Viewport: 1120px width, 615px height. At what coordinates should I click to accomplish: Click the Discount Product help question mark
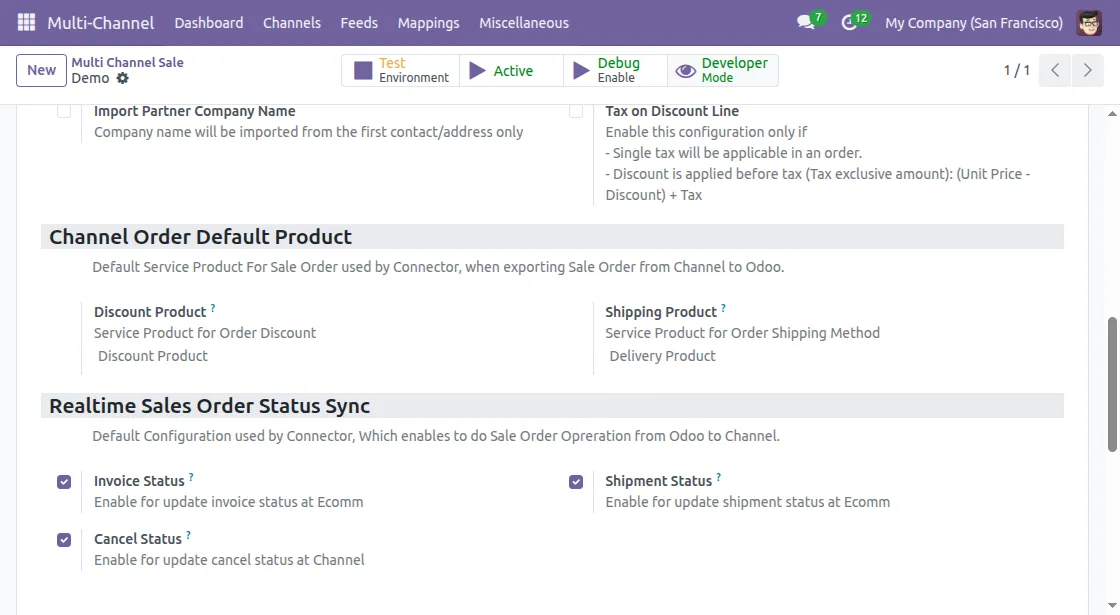pos(213,308)
